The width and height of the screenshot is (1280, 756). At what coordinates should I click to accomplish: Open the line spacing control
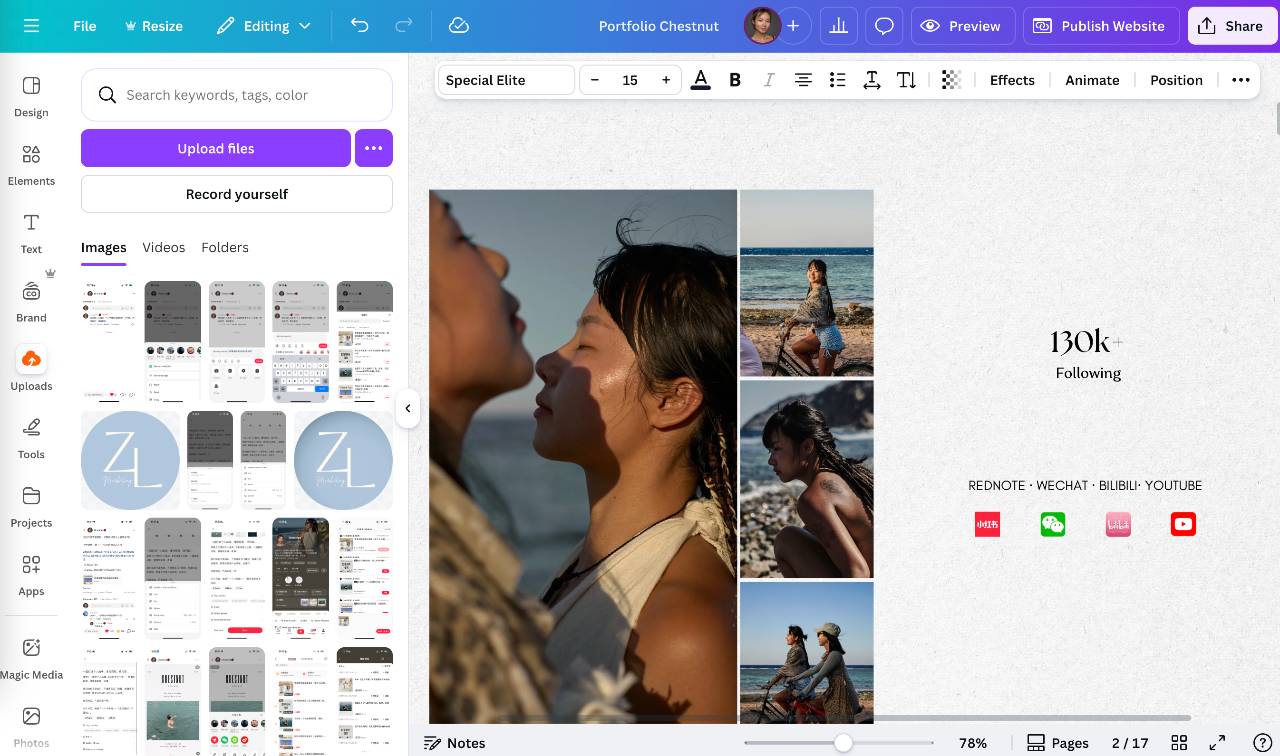point(872,80)
